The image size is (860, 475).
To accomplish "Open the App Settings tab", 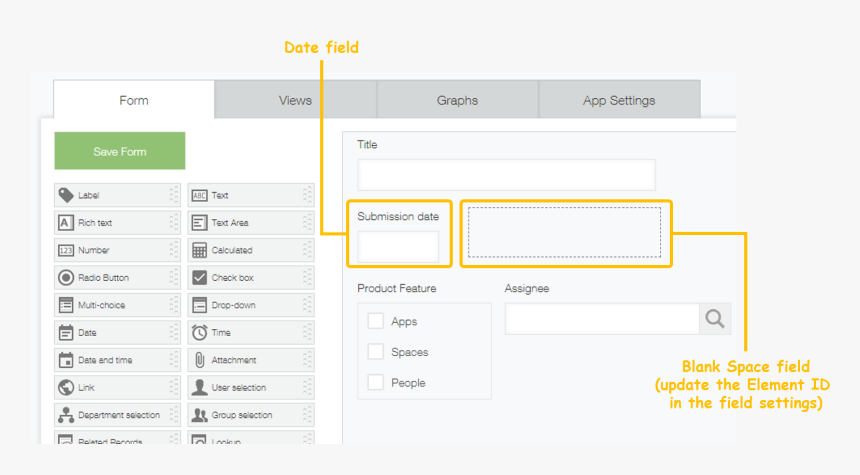I will pos(619,100).
